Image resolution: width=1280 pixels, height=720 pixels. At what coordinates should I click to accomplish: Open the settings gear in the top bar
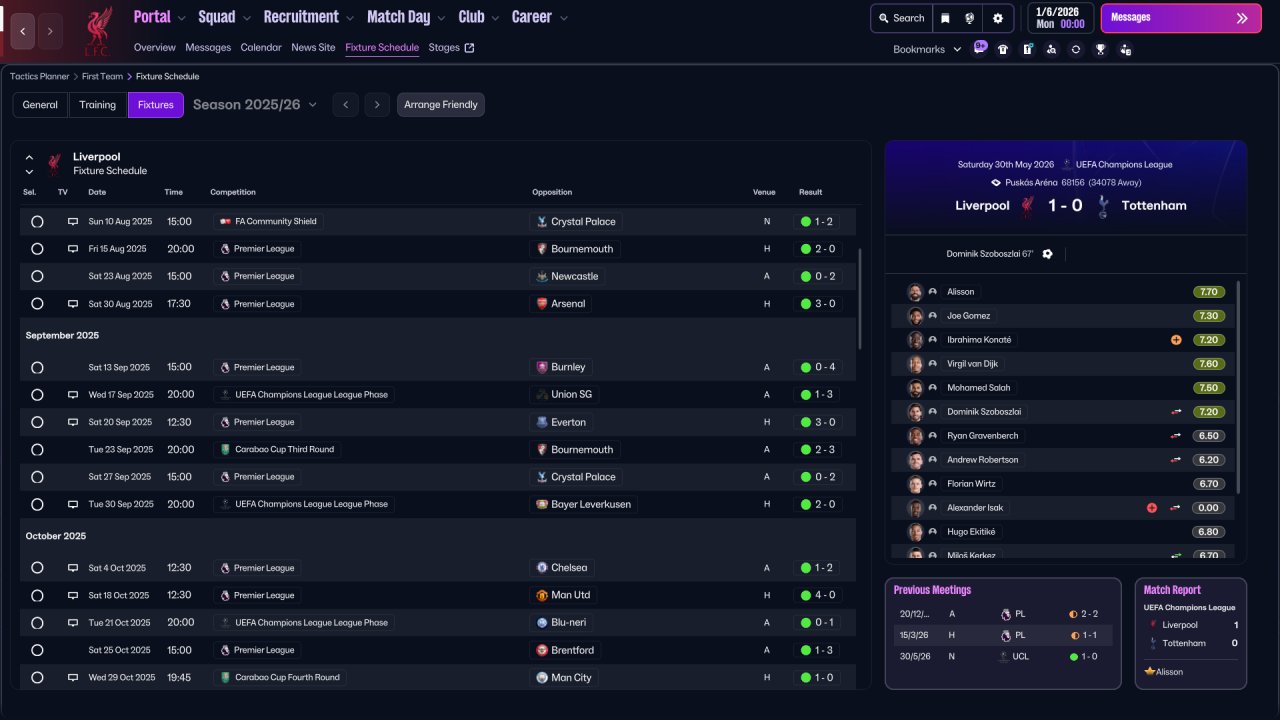pyautogui.click(x=998, y=18)
